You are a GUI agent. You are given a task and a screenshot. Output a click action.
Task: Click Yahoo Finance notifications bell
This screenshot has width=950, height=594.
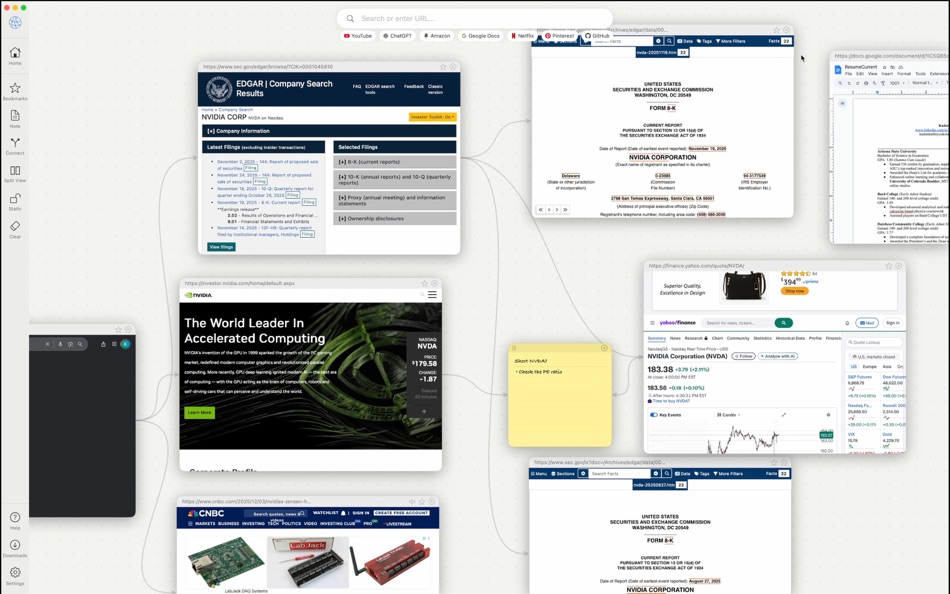pyautogui.click(x=847, y=323)
